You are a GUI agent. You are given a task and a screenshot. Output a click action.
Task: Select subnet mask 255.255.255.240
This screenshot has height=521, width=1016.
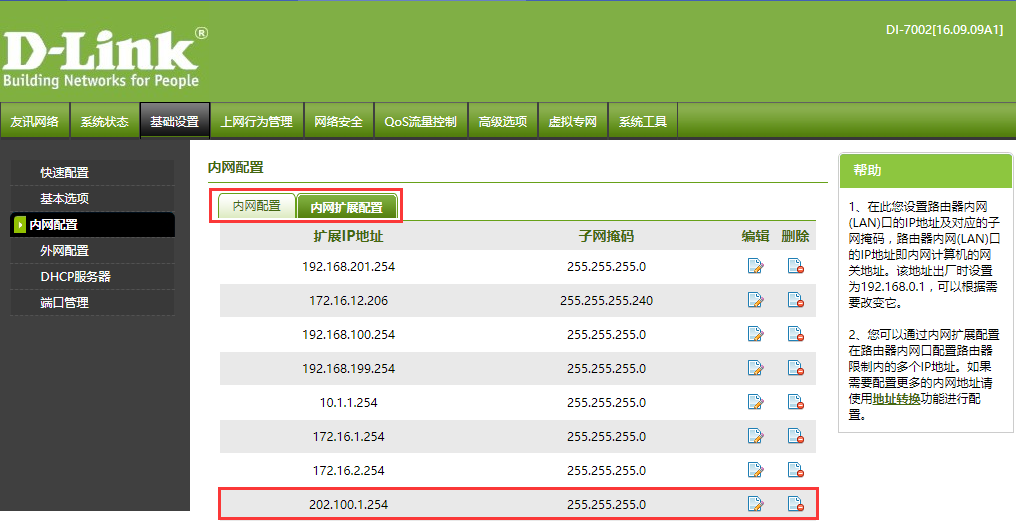pos(606,300)
